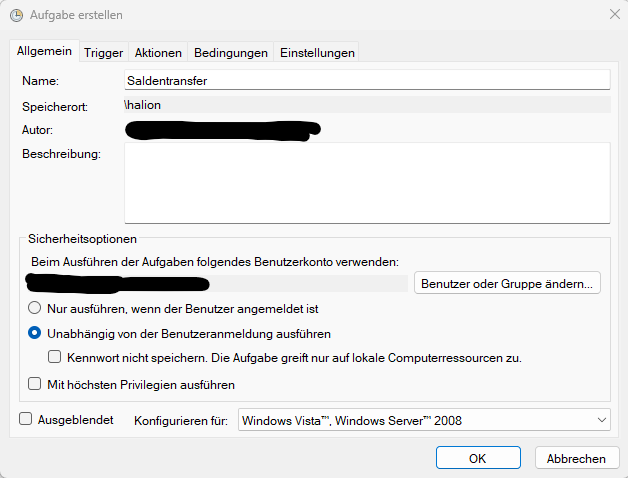Toggle the Ausgeblendet checkbox
The width and height of the screenshot is (628, 478).
click(27, 420)
